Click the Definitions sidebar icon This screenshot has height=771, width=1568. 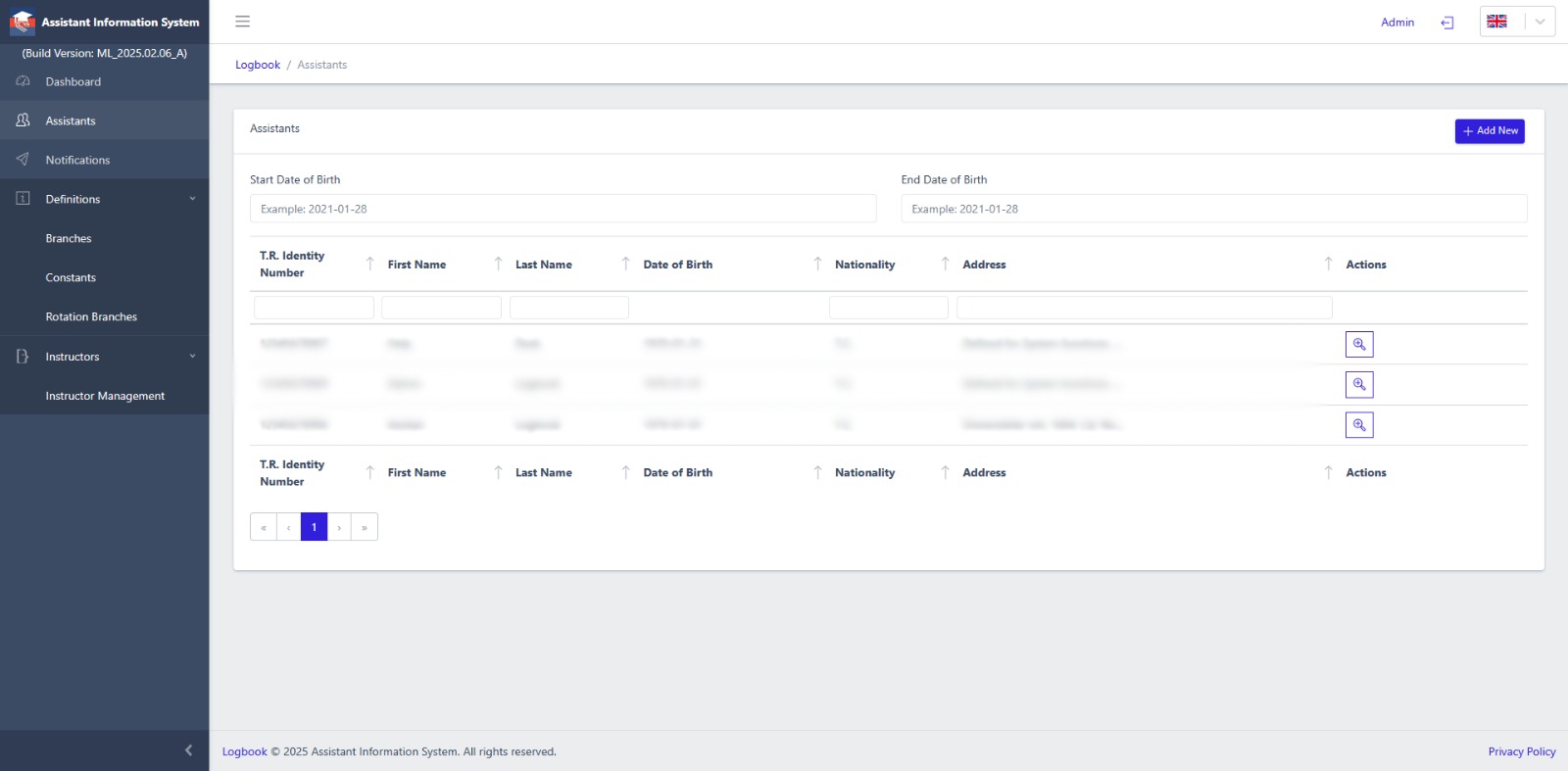(23, 199)
